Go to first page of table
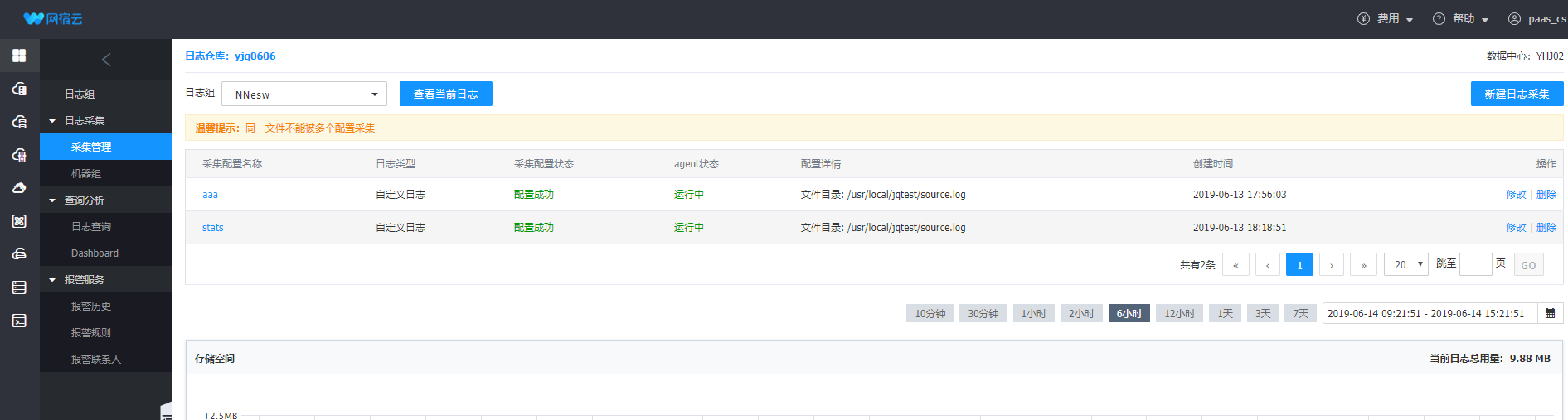 (1235, 264)
